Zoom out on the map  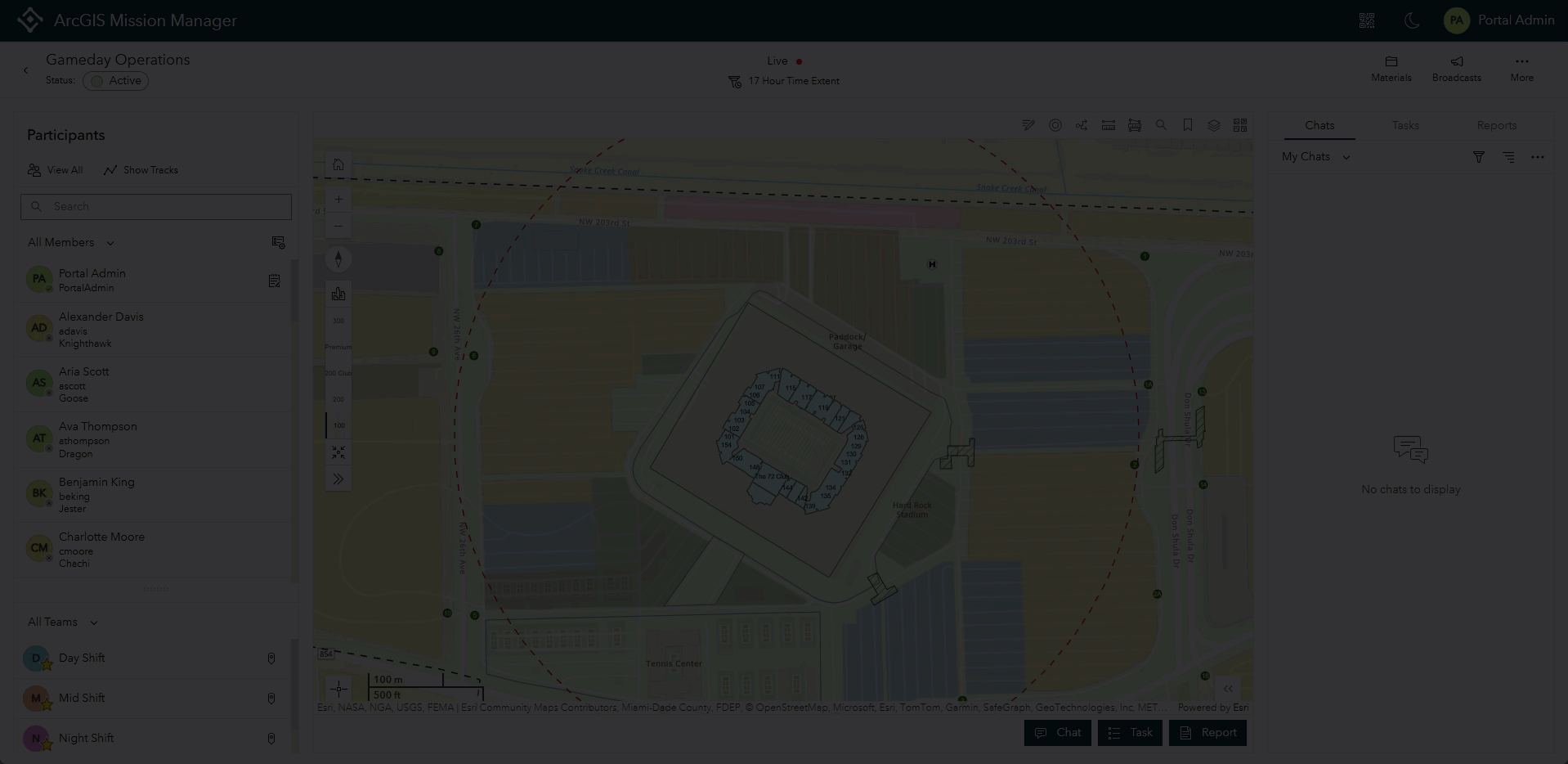coord(338,226)
